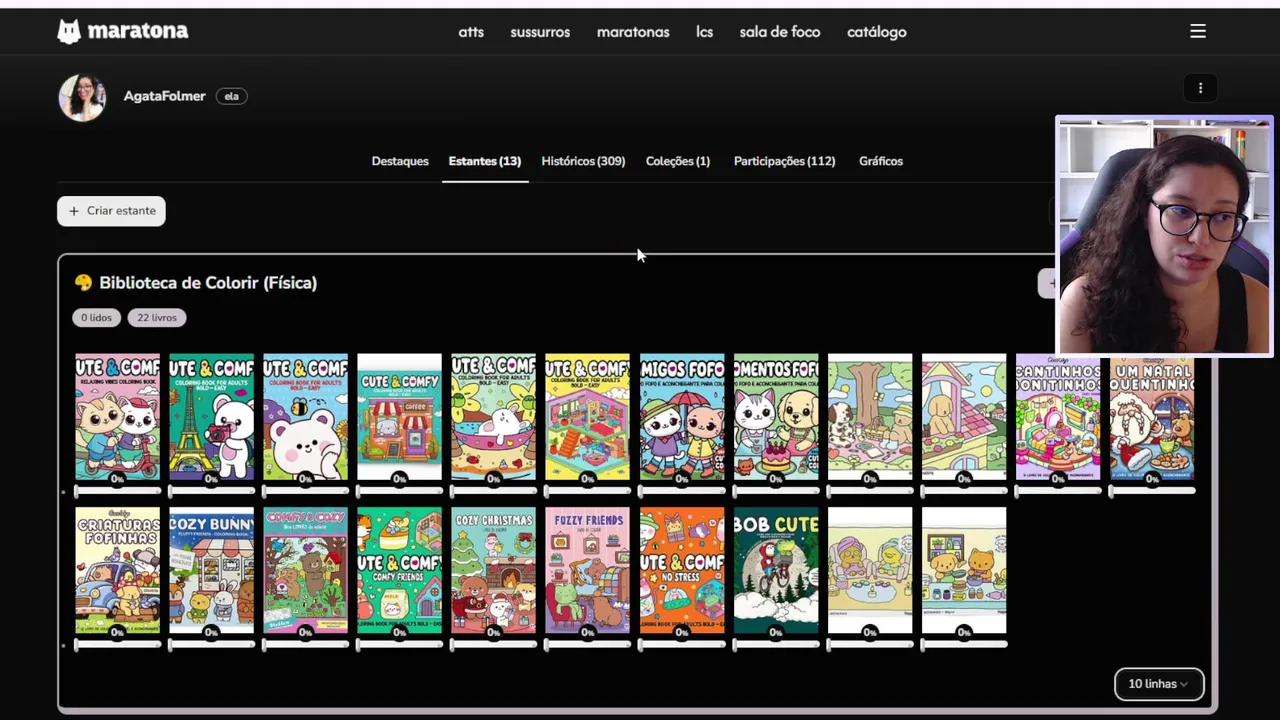This screenshot has height=720, width=1280.
Task: Click the 0% badge on Cozy Bunny cover
Action: (x=211, y=632)
